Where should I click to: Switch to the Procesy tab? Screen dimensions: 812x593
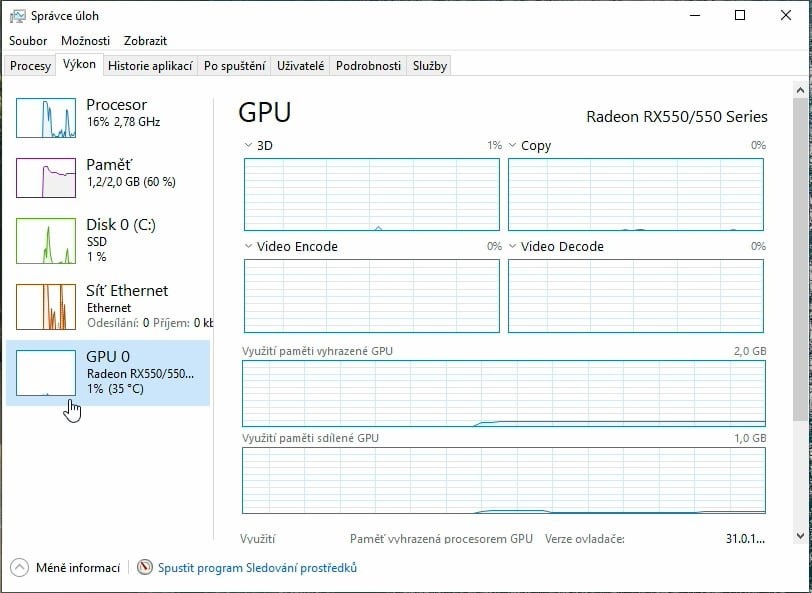30,65
